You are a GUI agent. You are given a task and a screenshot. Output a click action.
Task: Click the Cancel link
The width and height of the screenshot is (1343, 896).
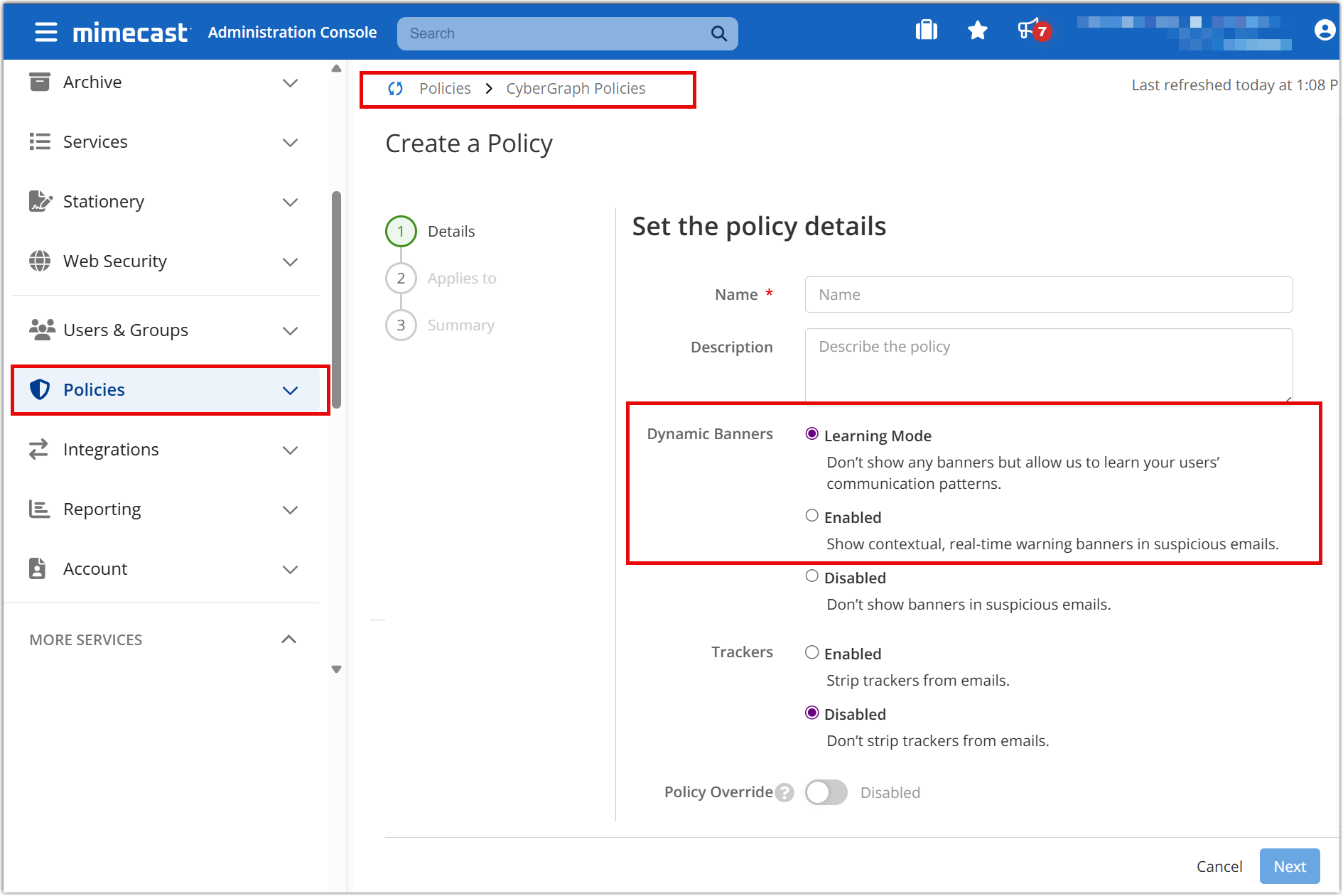[x=1219, y=866]
